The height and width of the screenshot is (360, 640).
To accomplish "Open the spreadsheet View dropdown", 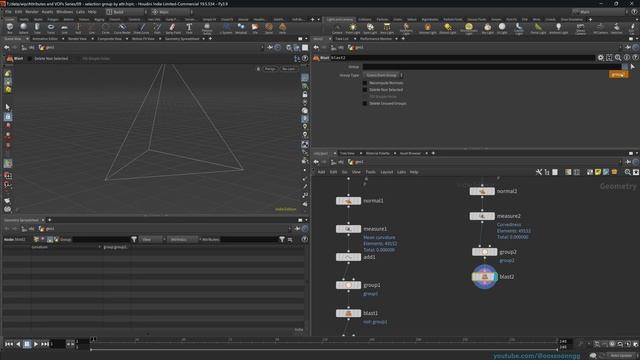I will [152, 240].
